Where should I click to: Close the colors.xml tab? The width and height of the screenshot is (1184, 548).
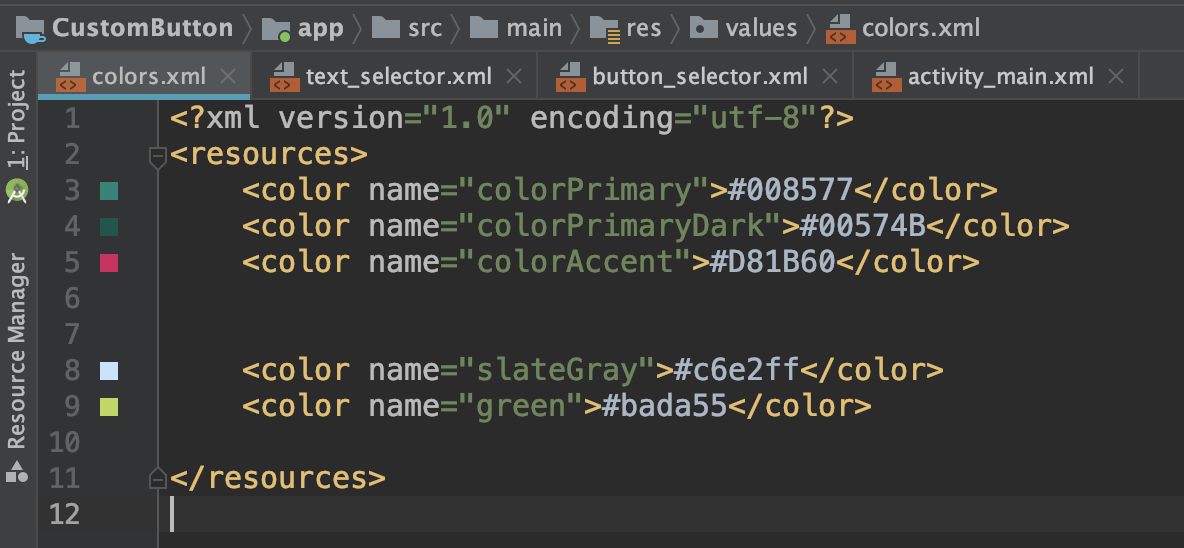pos(227,76)
